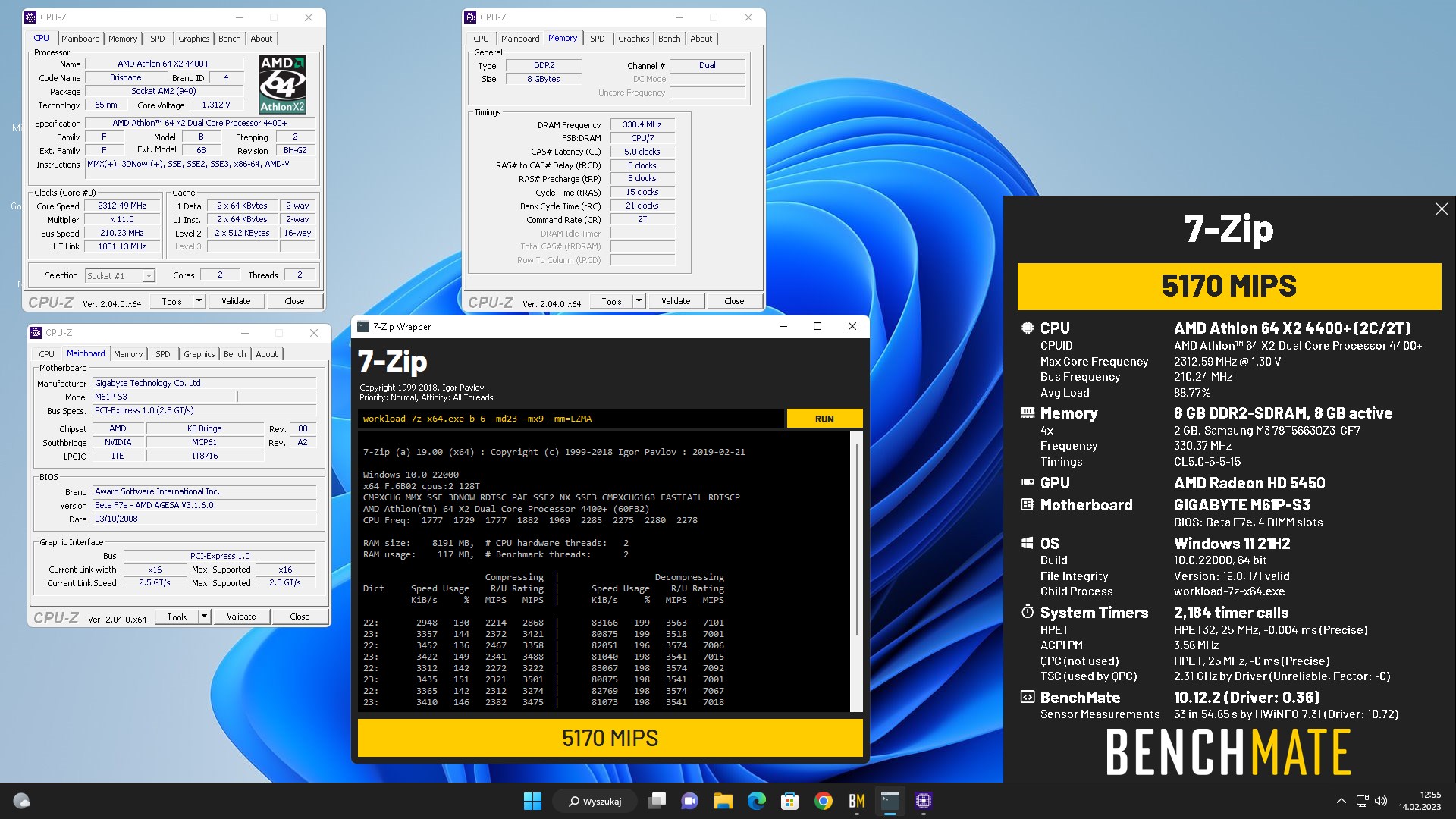Click the AMD Athlon 64 X2 logo
Image resolution: width=1456 pixels, height=819 pixels.
tap(282, 84)
